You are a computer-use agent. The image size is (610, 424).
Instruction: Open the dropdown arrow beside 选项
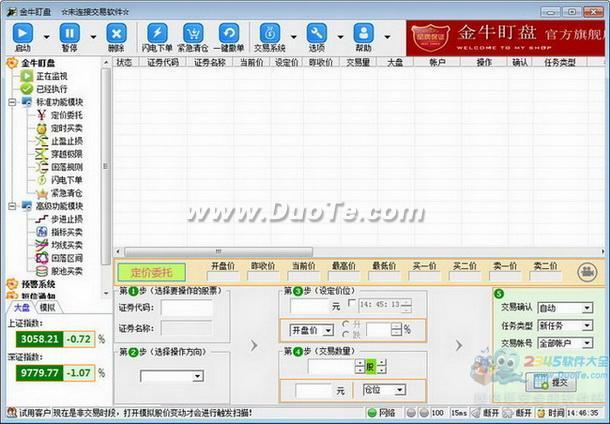[340, 37]
